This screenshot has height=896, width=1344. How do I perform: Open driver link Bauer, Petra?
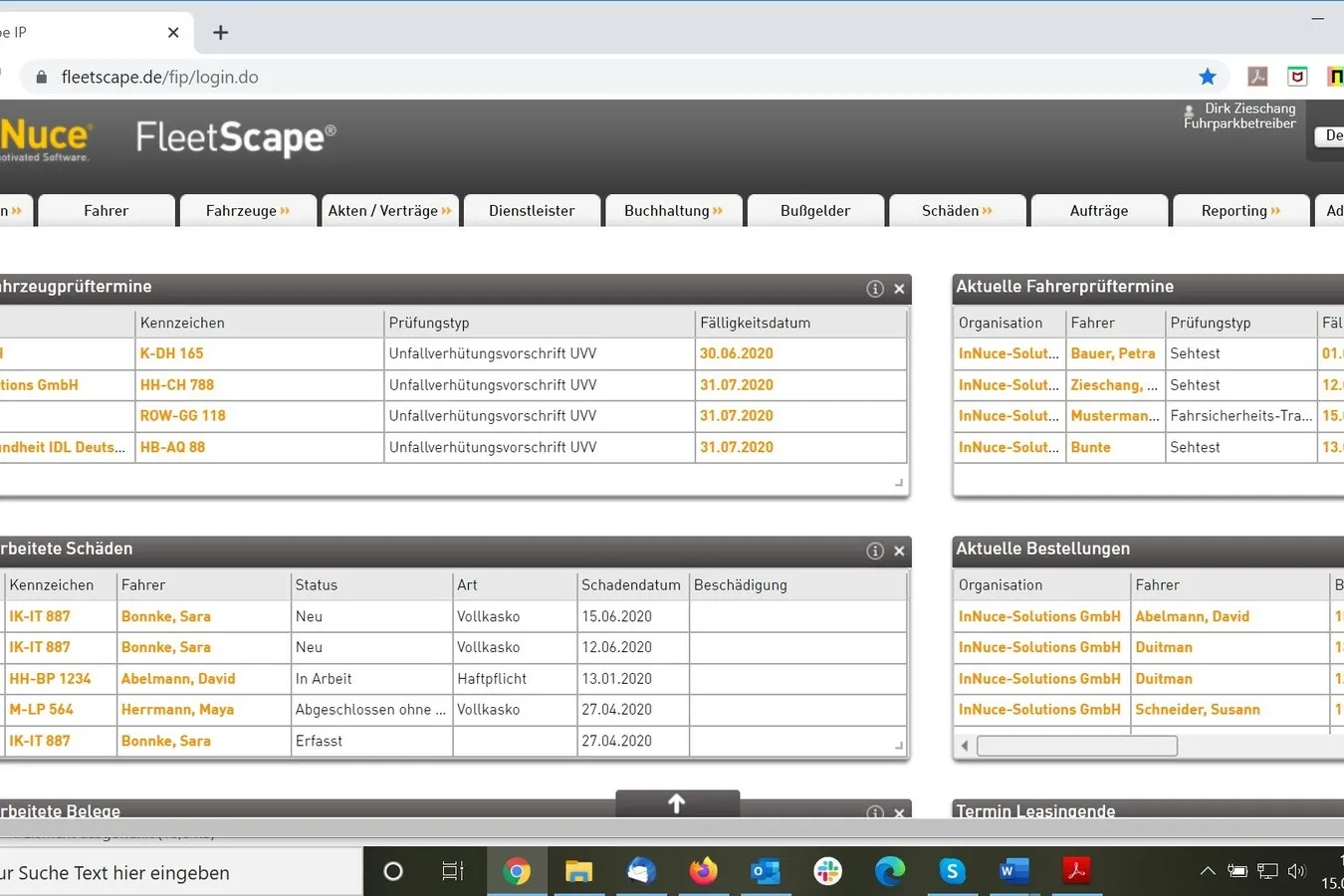pyautogui.click(x=1113, y=353)
